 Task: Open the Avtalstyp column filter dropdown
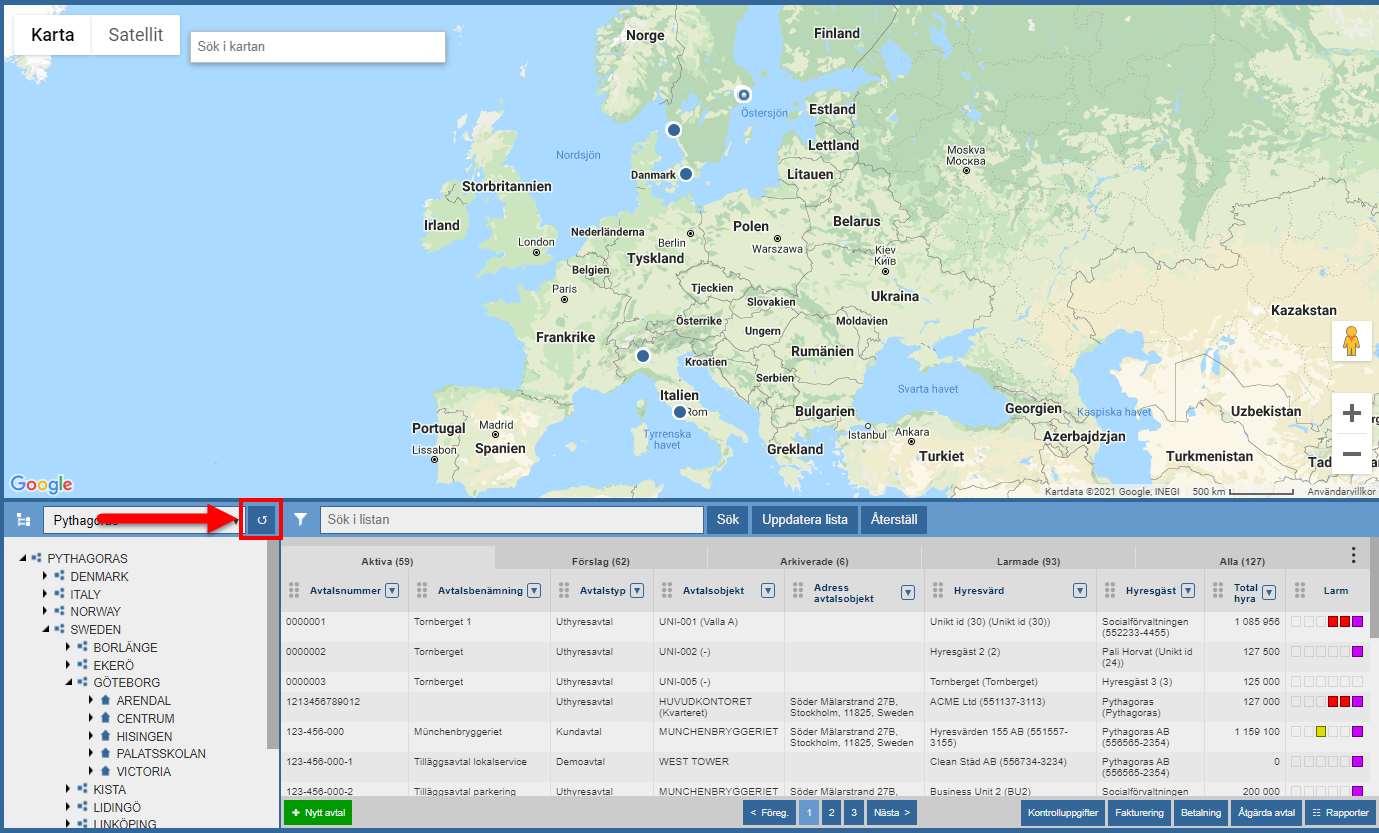(x=636, y=591)
